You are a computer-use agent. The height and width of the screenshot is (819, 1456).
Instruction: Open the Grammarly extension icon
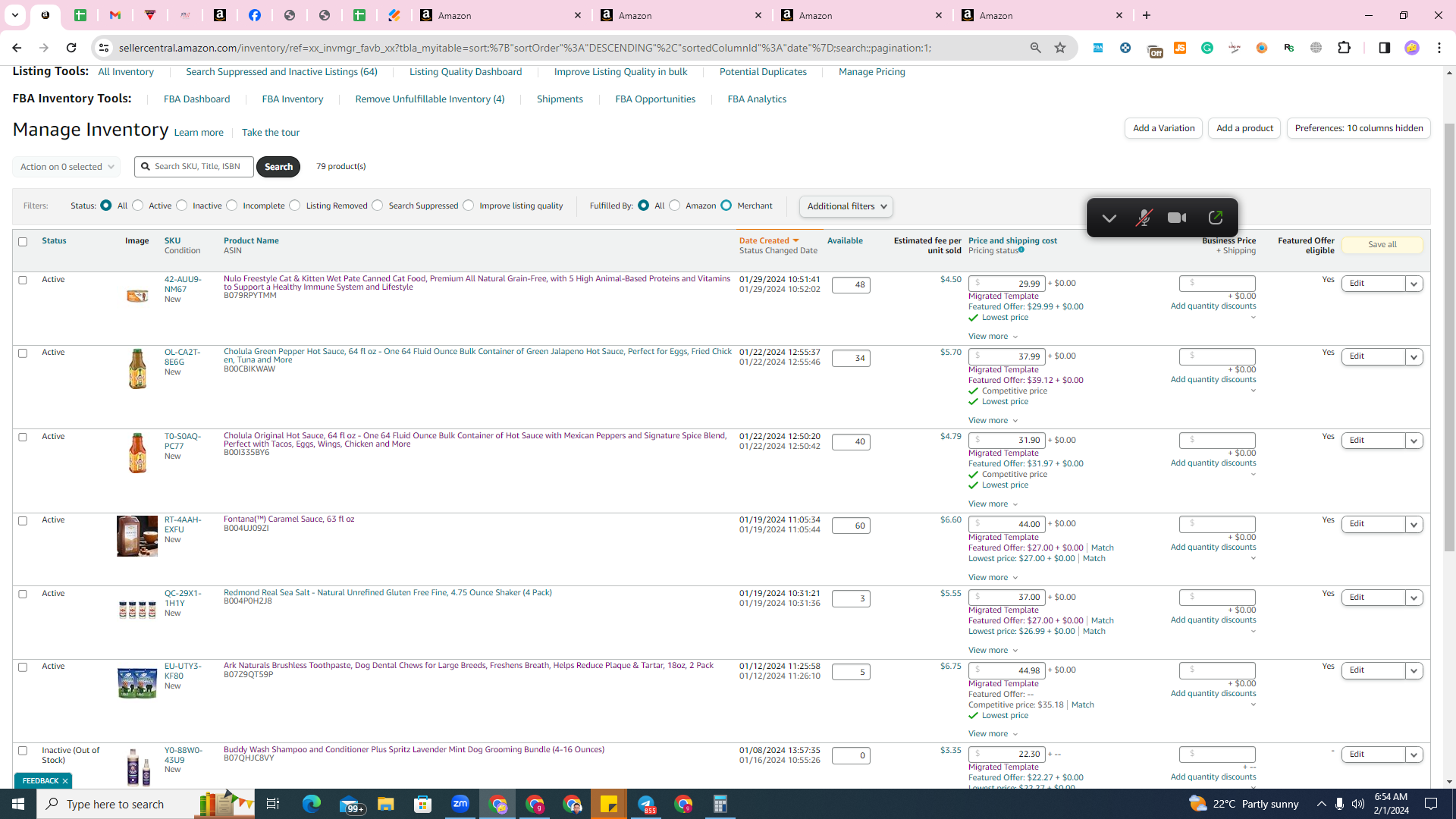pyautogui.click(x=1207, y=48)
